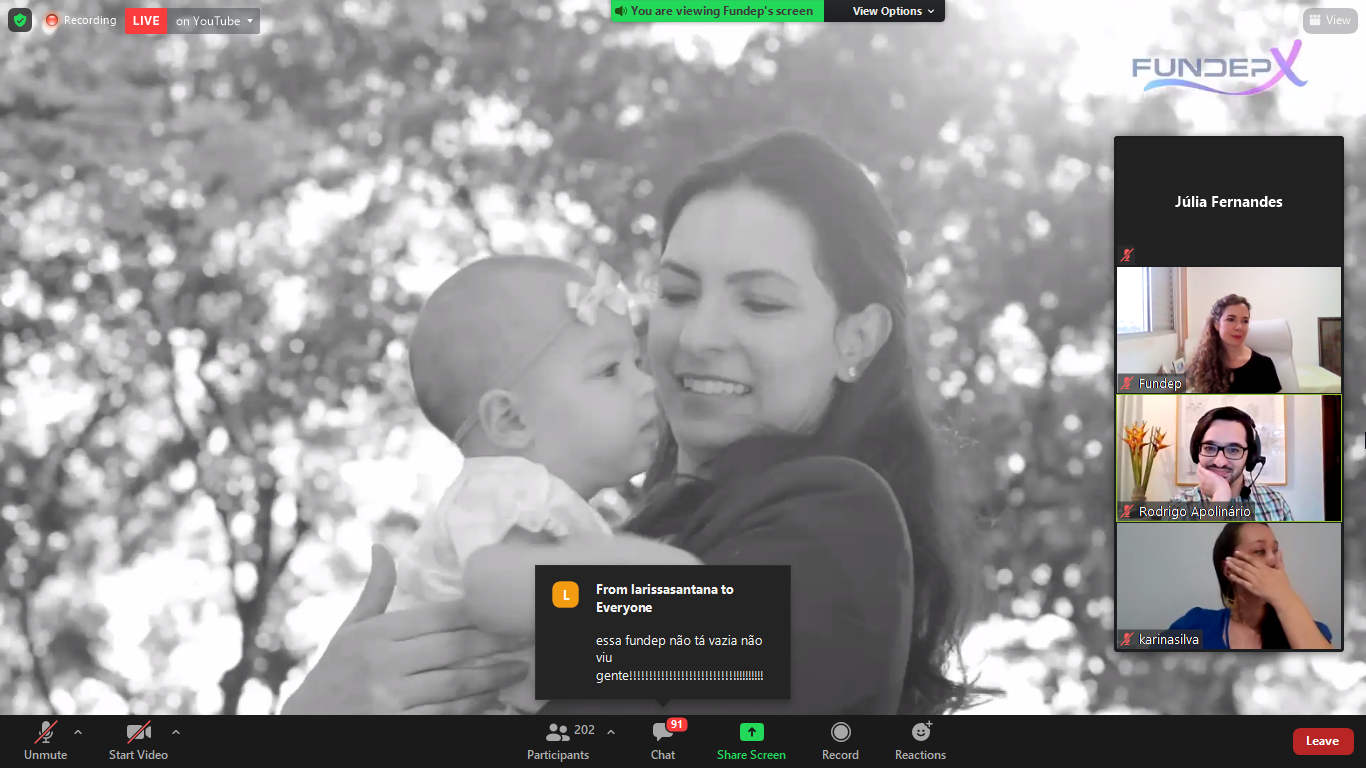Switch layout using the View button
Image resolution: width=1366 pixels, height=768 pixels.
[x=1329, y=20]
